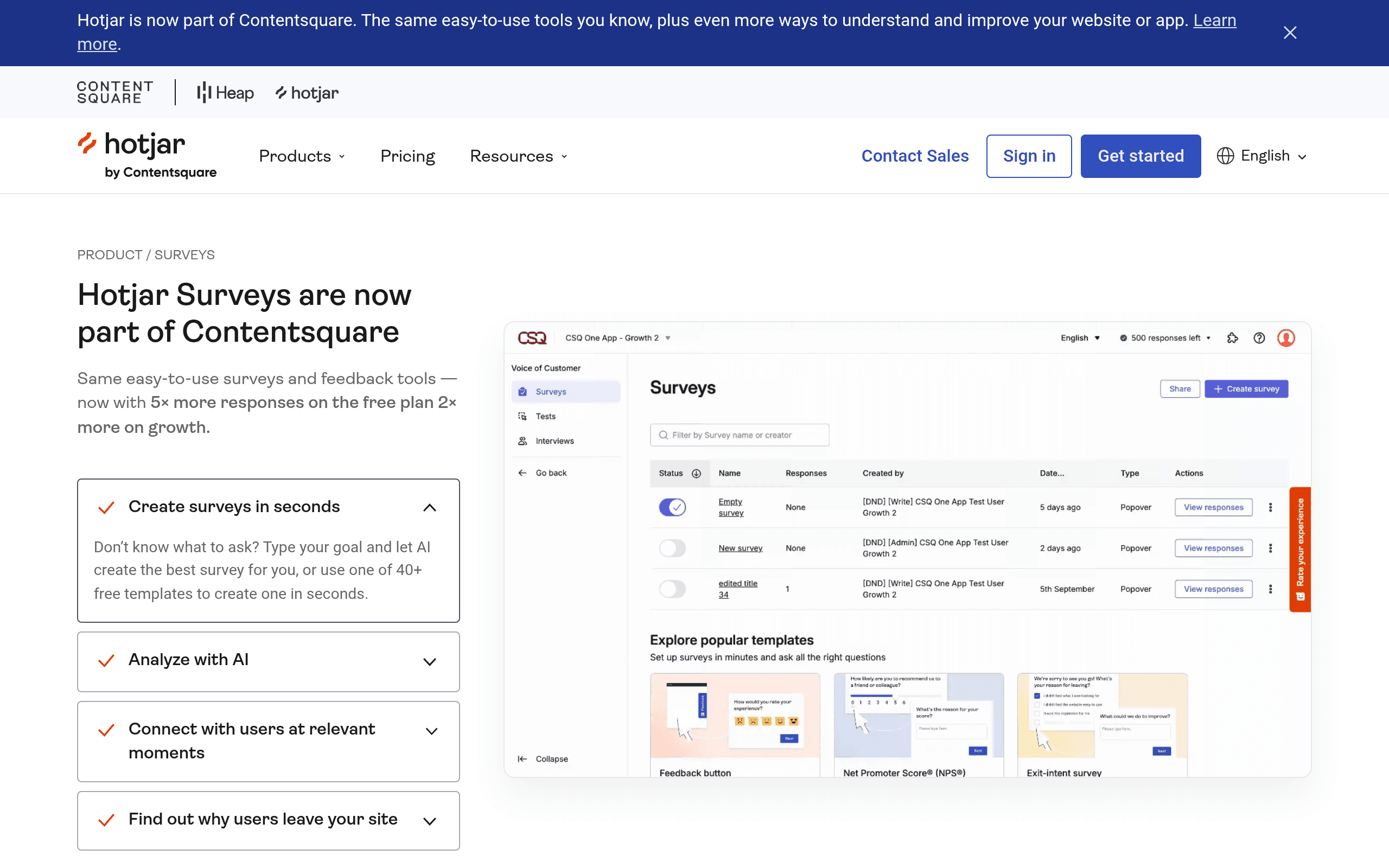Click the Sign in button

(1029, 156)
